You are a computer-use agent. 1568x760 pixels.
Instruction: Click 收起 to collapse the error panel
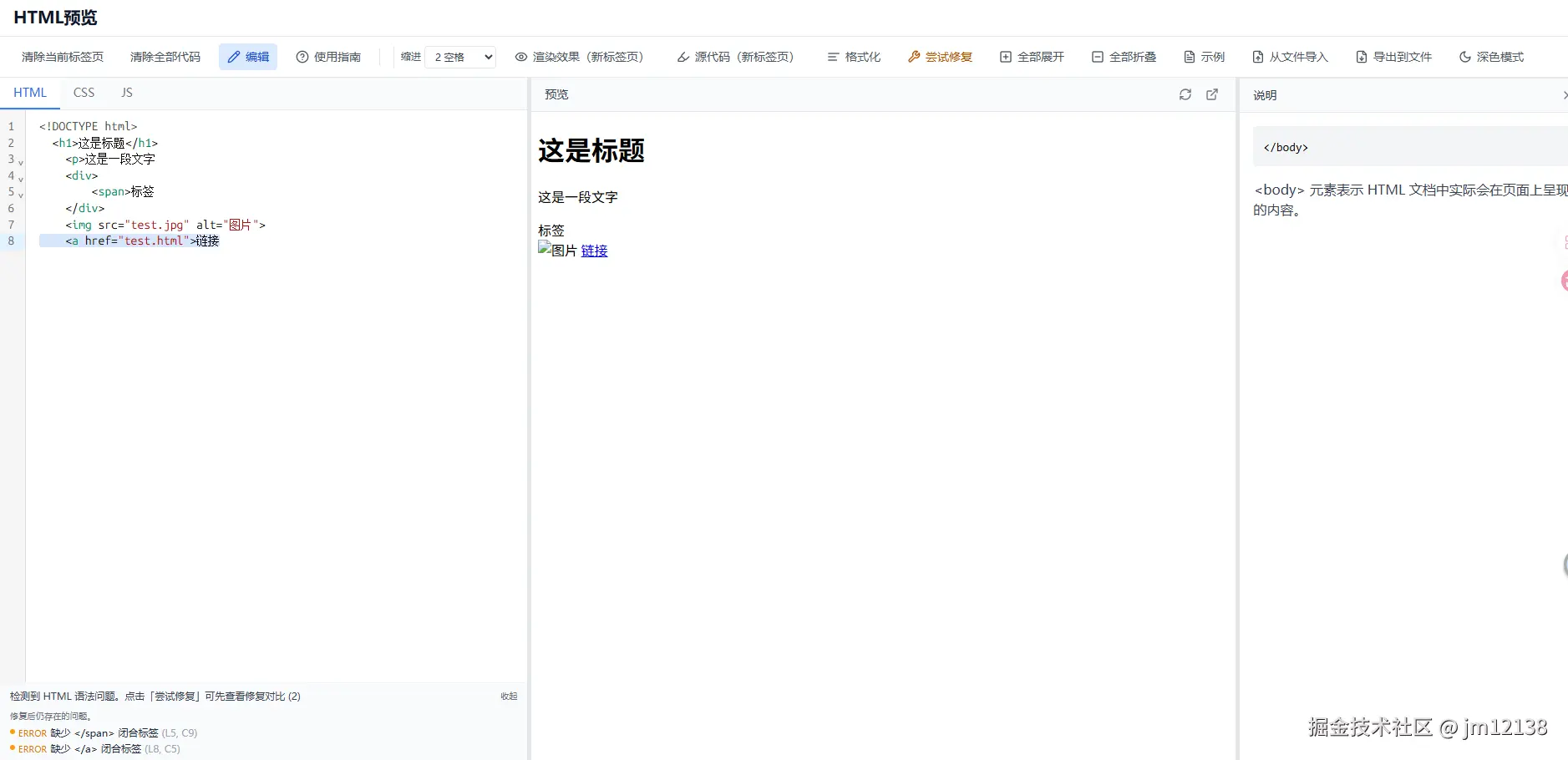point(508,696)
